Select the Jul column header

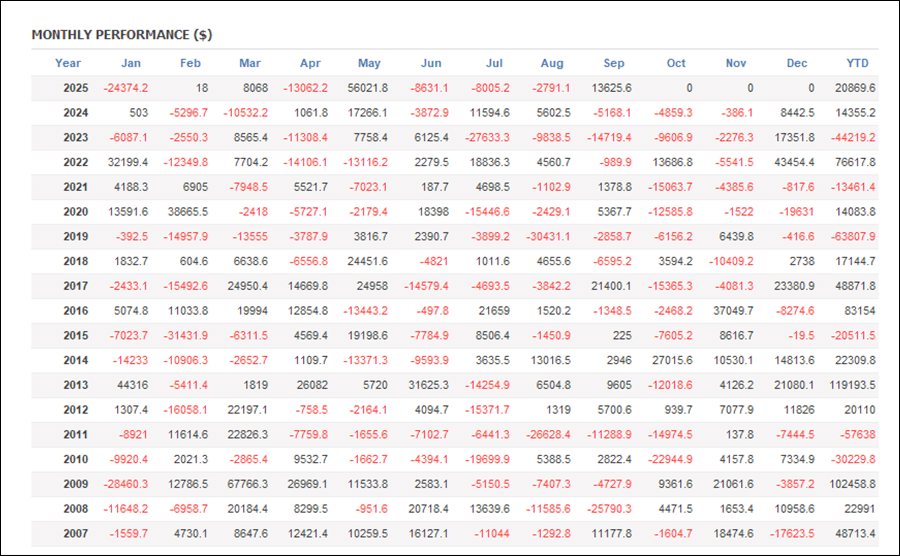click(x=493, y=63)
